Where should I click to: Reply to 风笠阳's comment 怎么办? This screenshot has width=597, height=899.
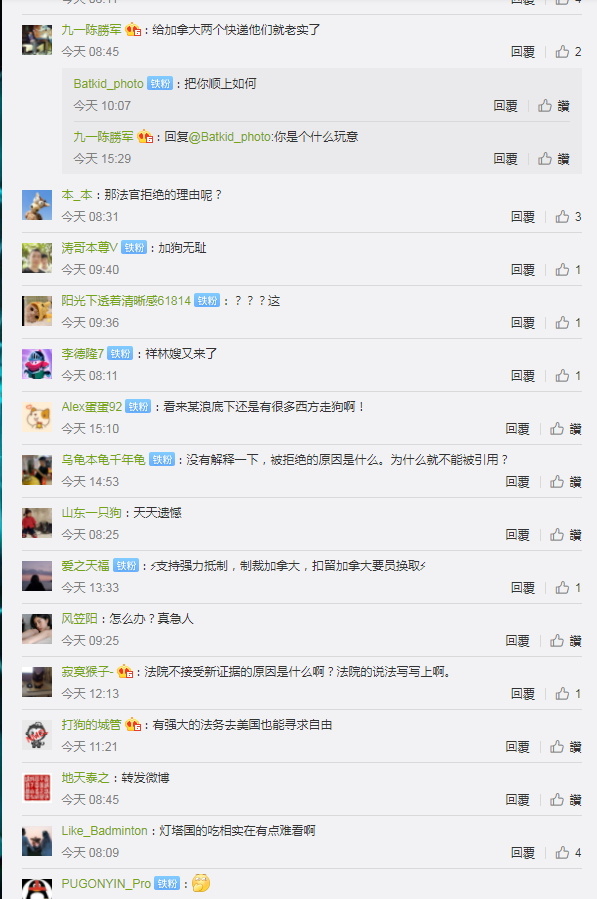click(x=517, y=641)
